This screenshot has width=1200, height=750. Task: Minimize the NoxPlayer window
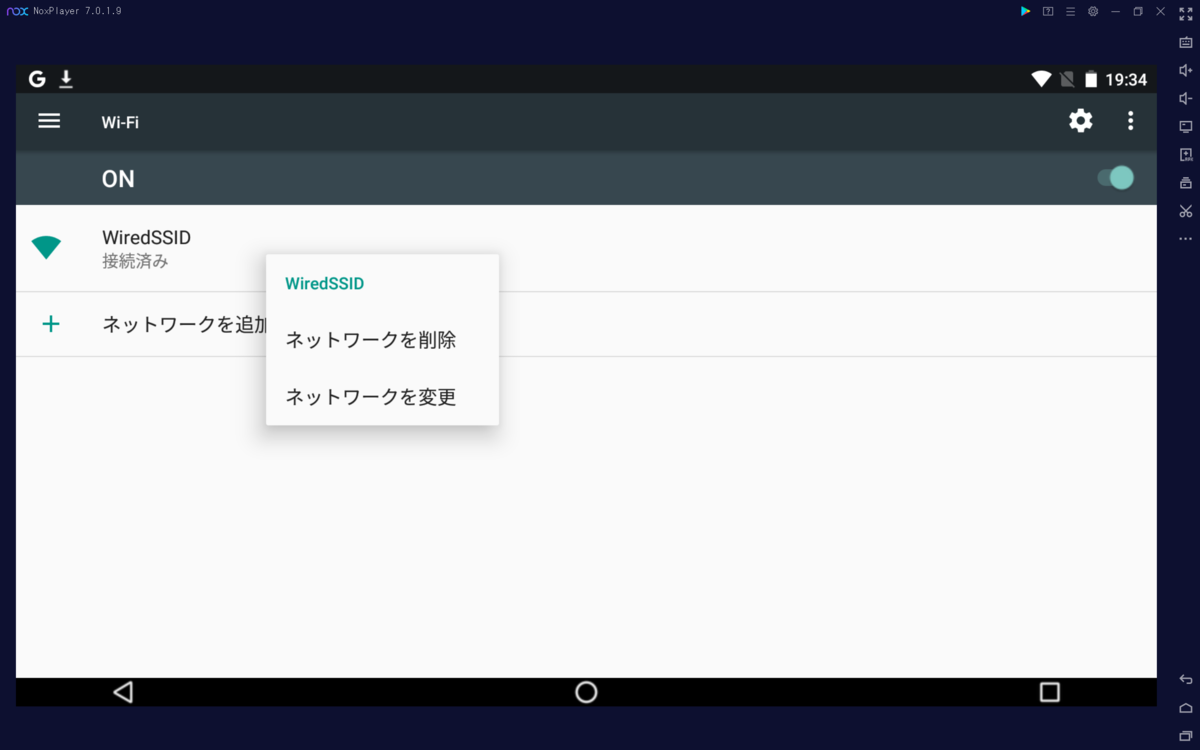(x=1115, y=11)
